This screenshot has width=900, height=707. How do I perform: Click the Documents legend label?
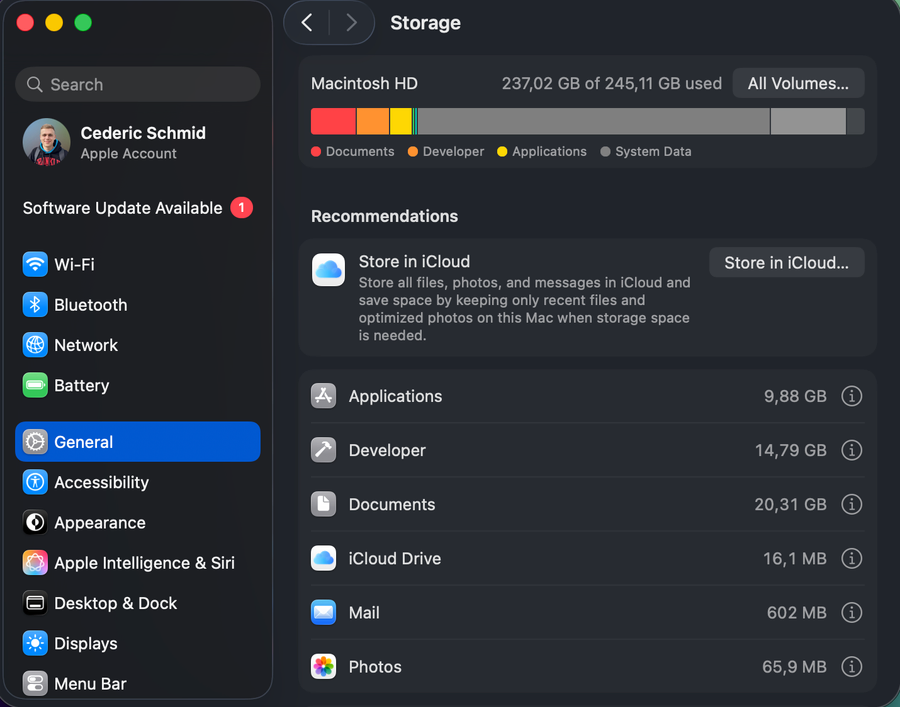pyautogui.click(x=360, y=152)
